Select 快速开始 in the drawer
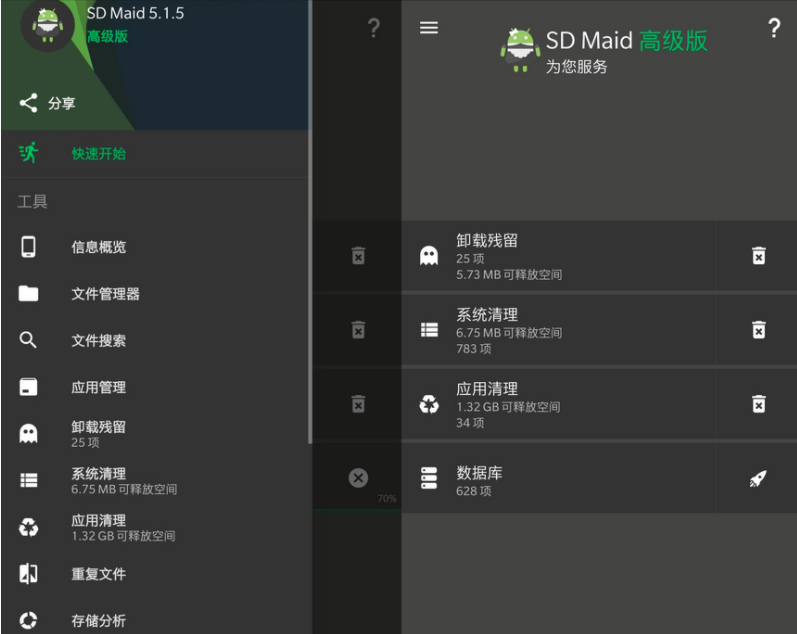Image resolution: width=797 pixels, height=634 pixels. (x=155, y=154)
